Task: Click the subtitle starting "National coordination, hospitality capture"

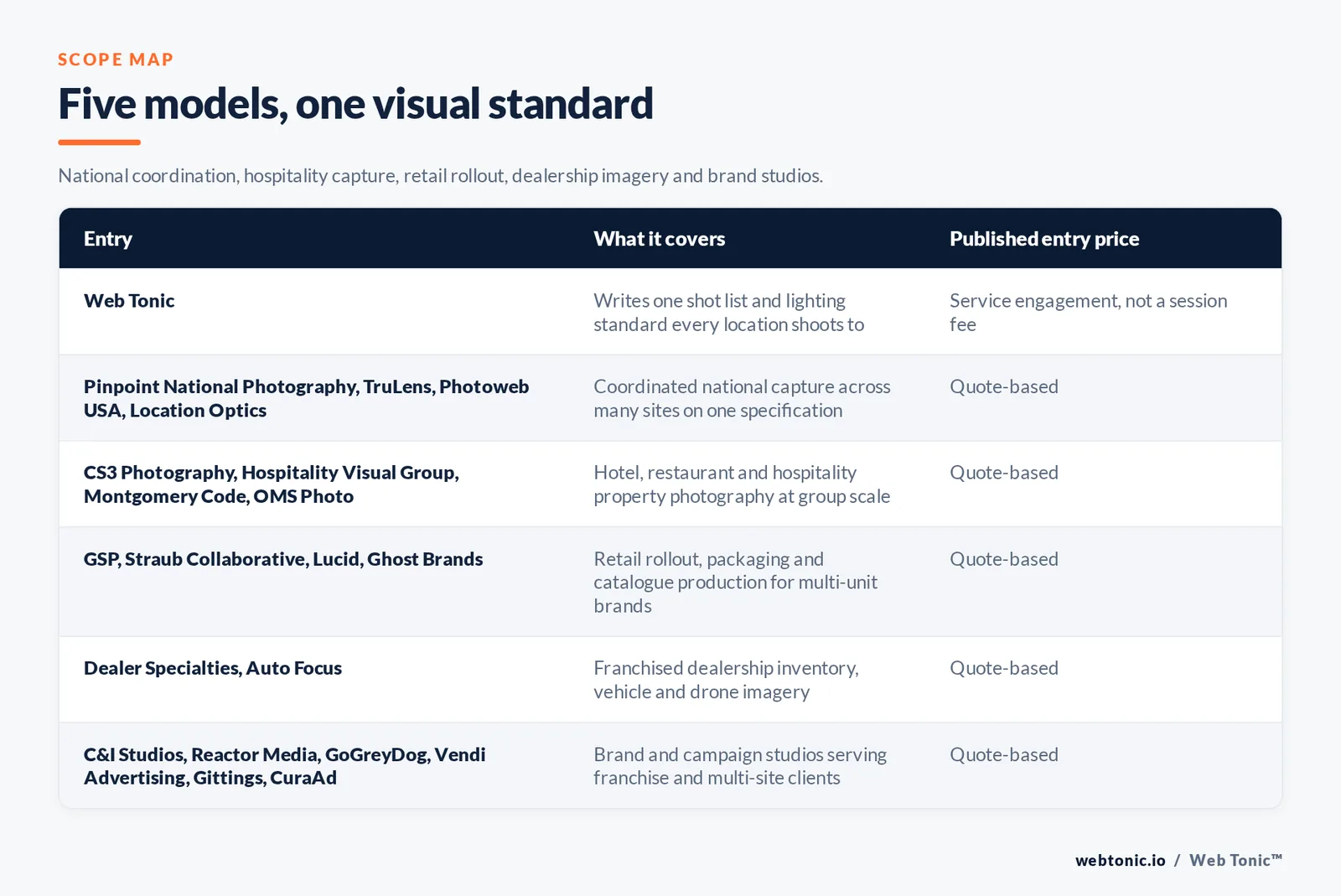Action: [440, 176]
